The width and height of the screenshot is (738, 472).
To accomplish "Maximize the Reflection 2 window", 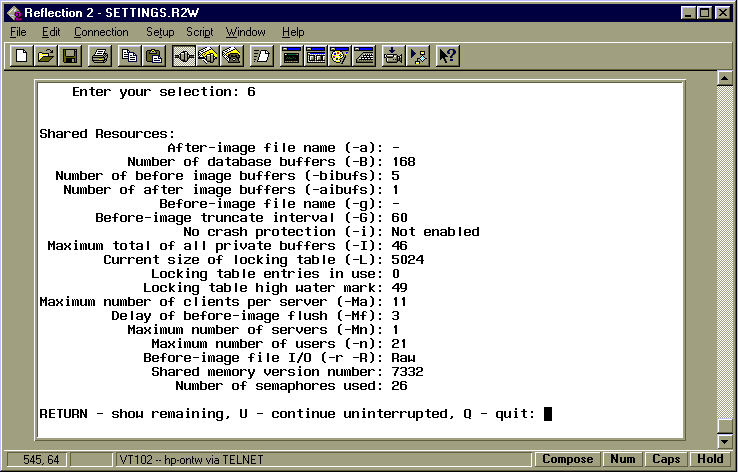I will (x=705, y=13).
